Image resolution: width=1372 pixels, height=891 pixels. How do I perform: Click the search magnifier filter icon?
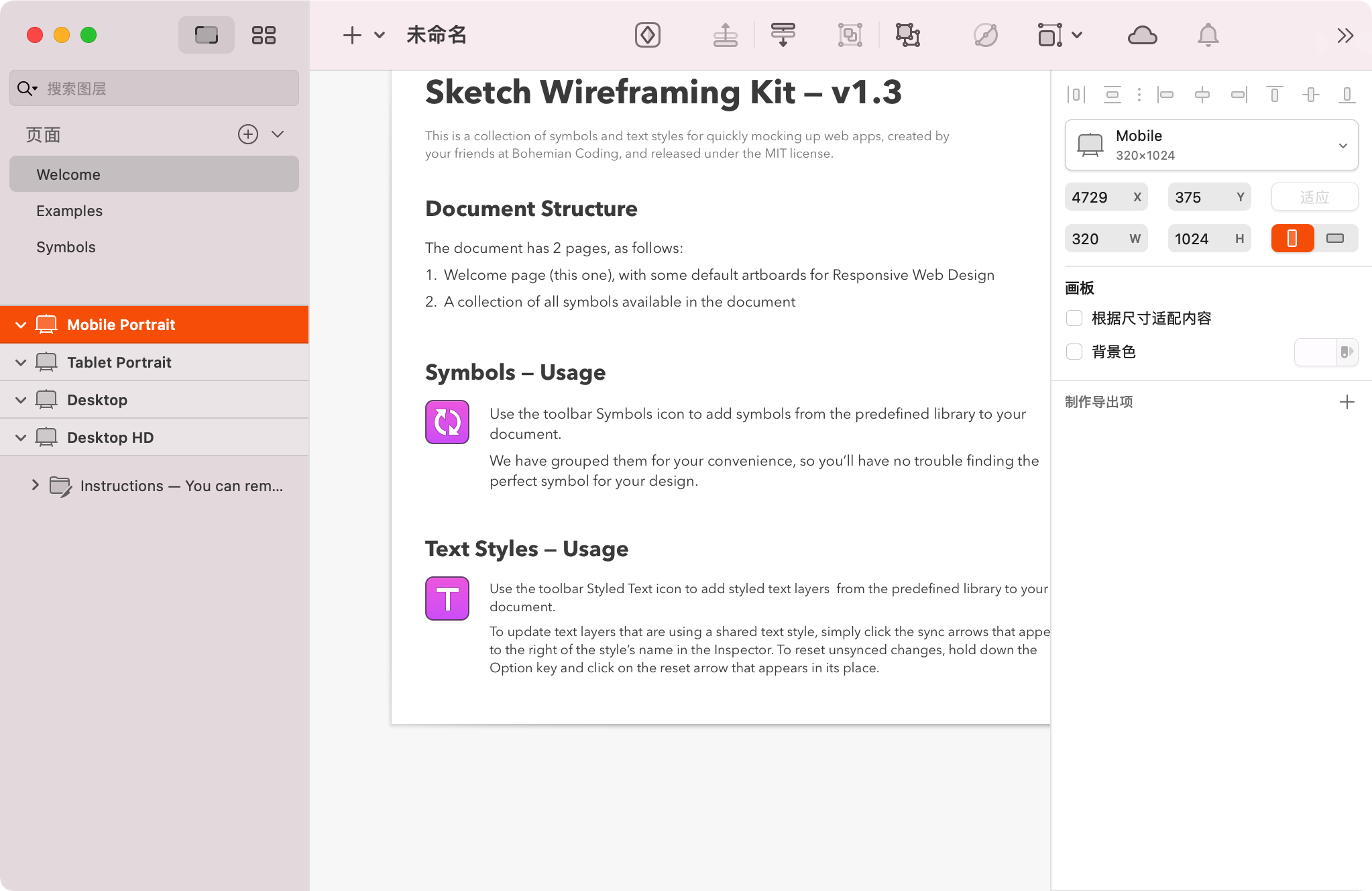pyautogui.click(x=27, y=88)
